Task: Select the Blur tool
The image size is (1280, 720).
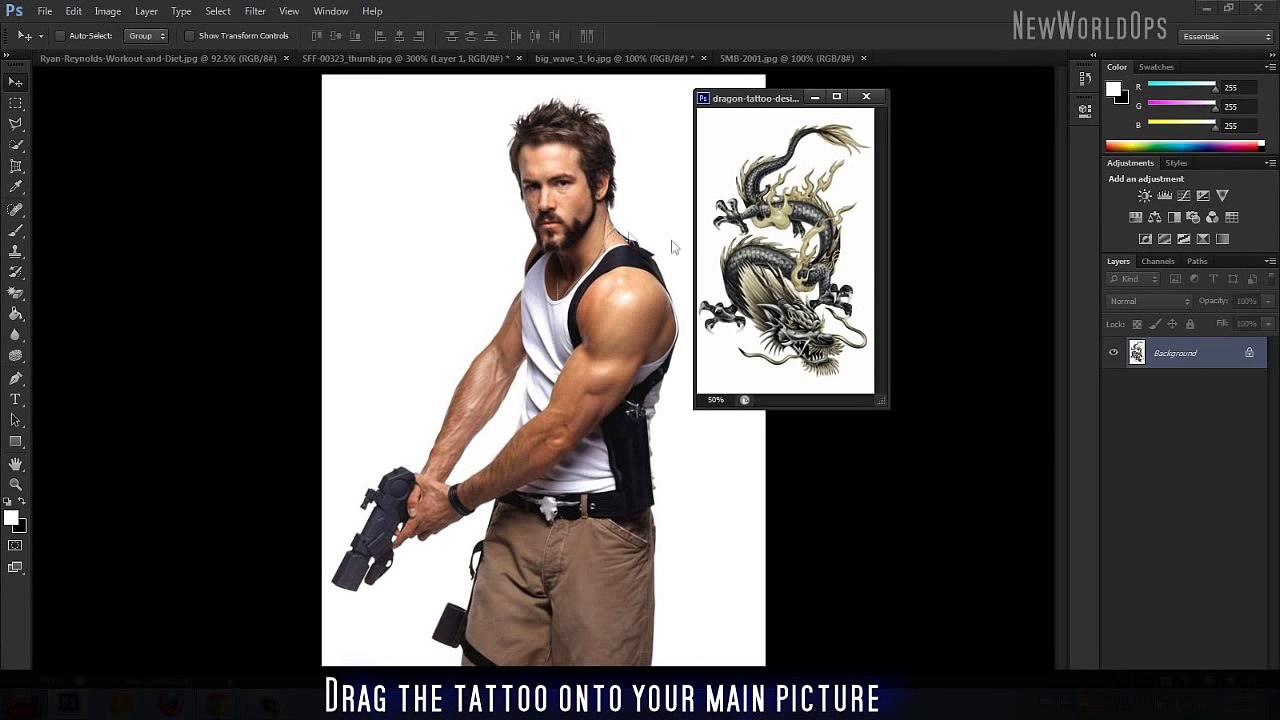Action: pyautogui.click(x=16, y=335)
